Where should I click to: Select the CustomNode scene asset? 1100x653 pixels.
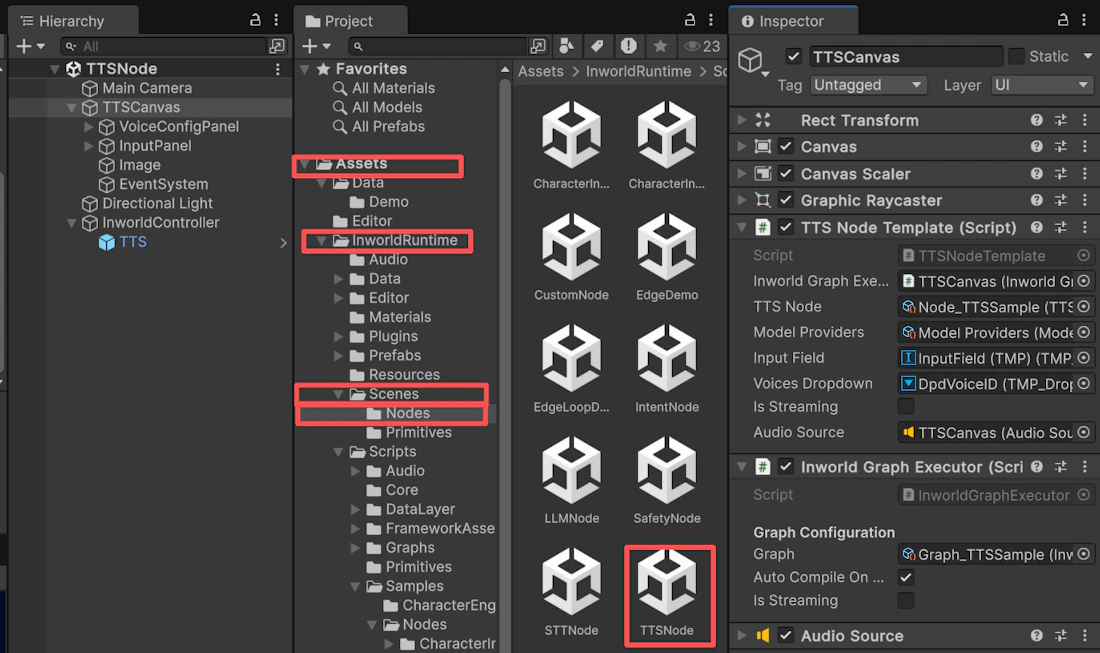(572, 258)
